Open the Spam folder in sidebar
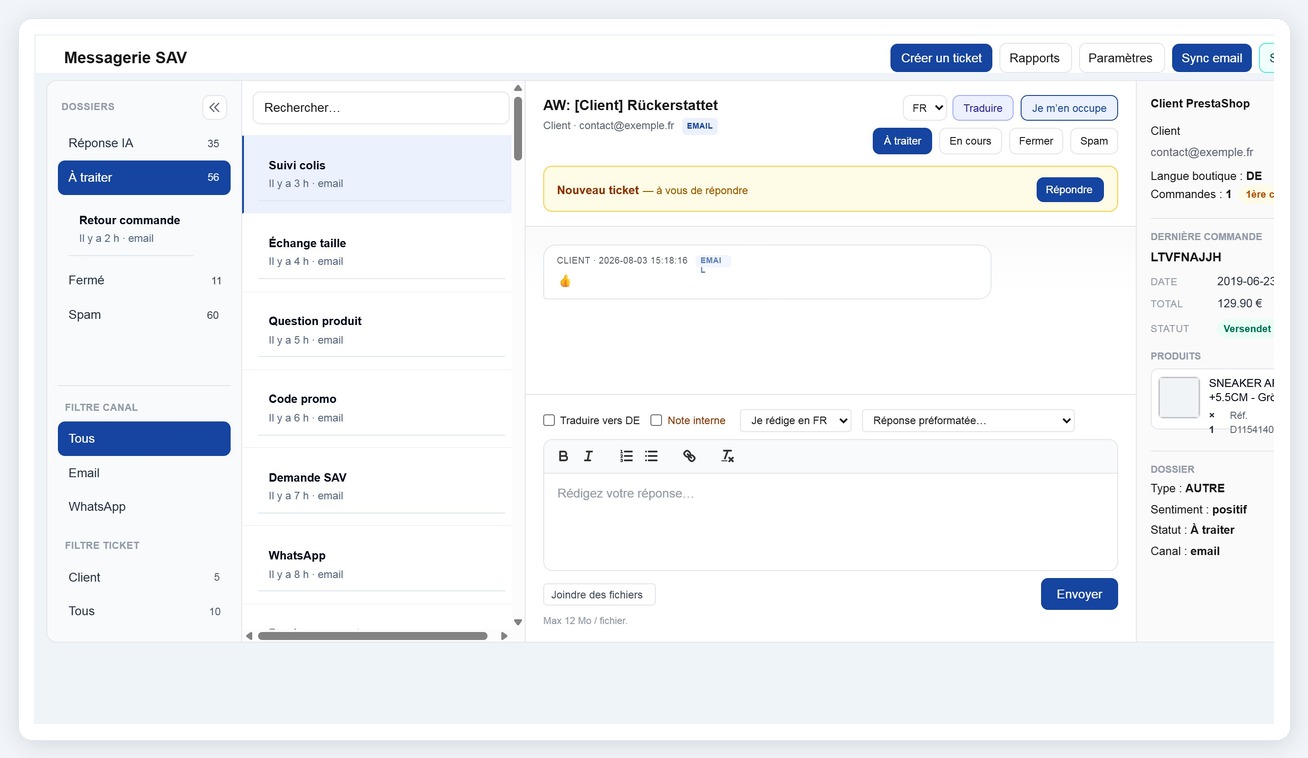 [144, 314]
